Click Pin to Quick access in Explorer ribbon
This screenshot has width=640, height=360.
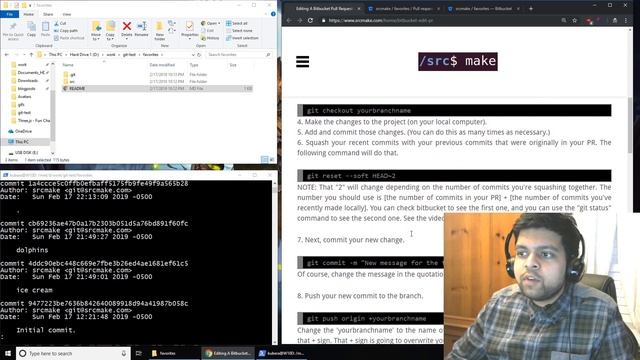click(x=13, y=31)
